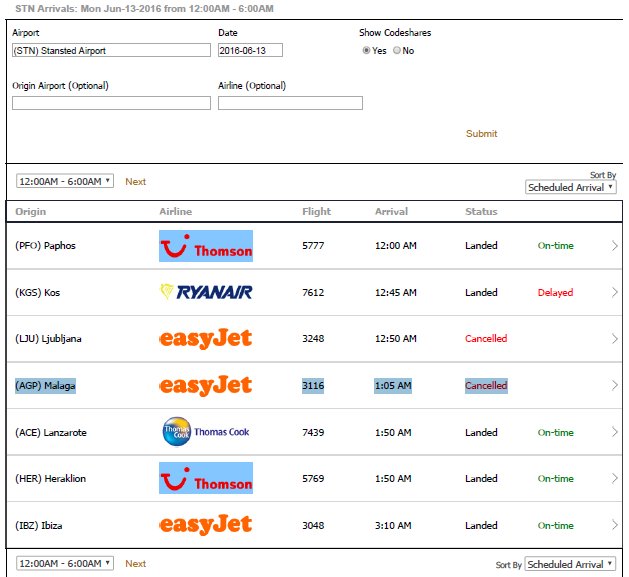Image resolution: width=629 pixels, height=577 pixels.
Task: Click flight number 3248
Action: [x=313, y=339]
